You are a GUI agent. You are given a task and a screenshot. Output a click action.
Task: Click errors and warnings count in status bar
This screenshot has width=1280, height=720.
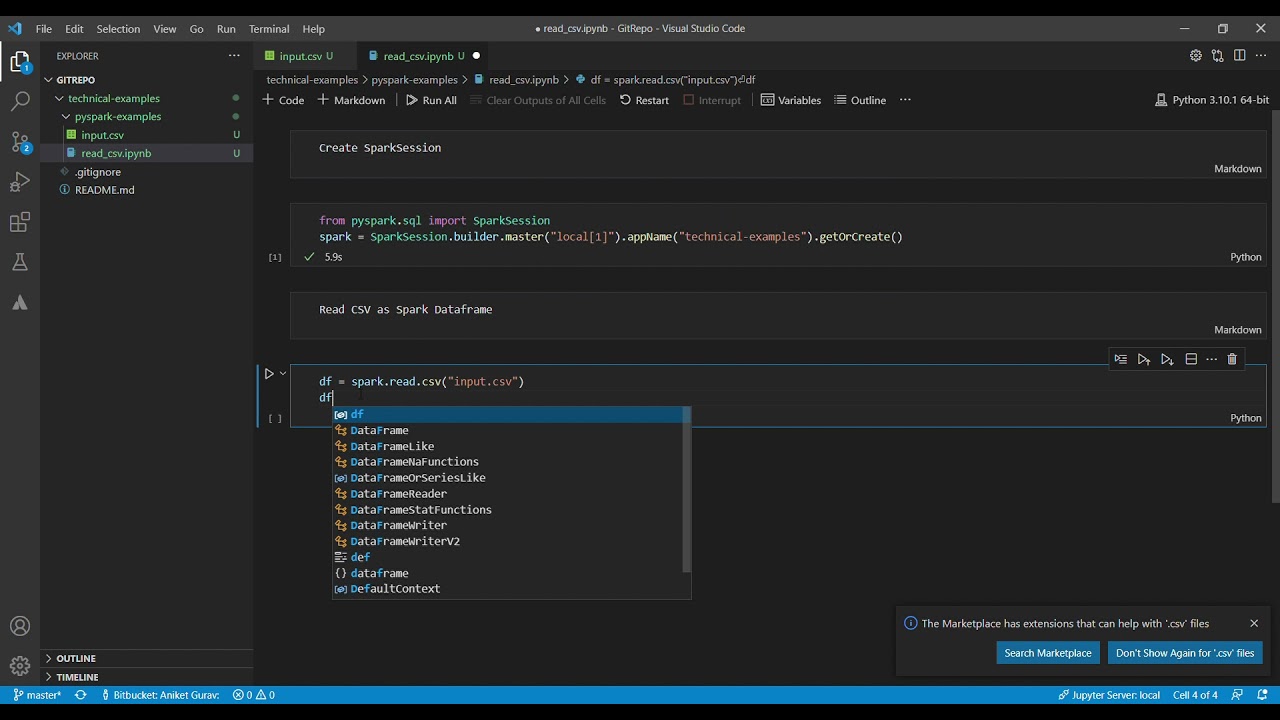[x=254, y=695]
